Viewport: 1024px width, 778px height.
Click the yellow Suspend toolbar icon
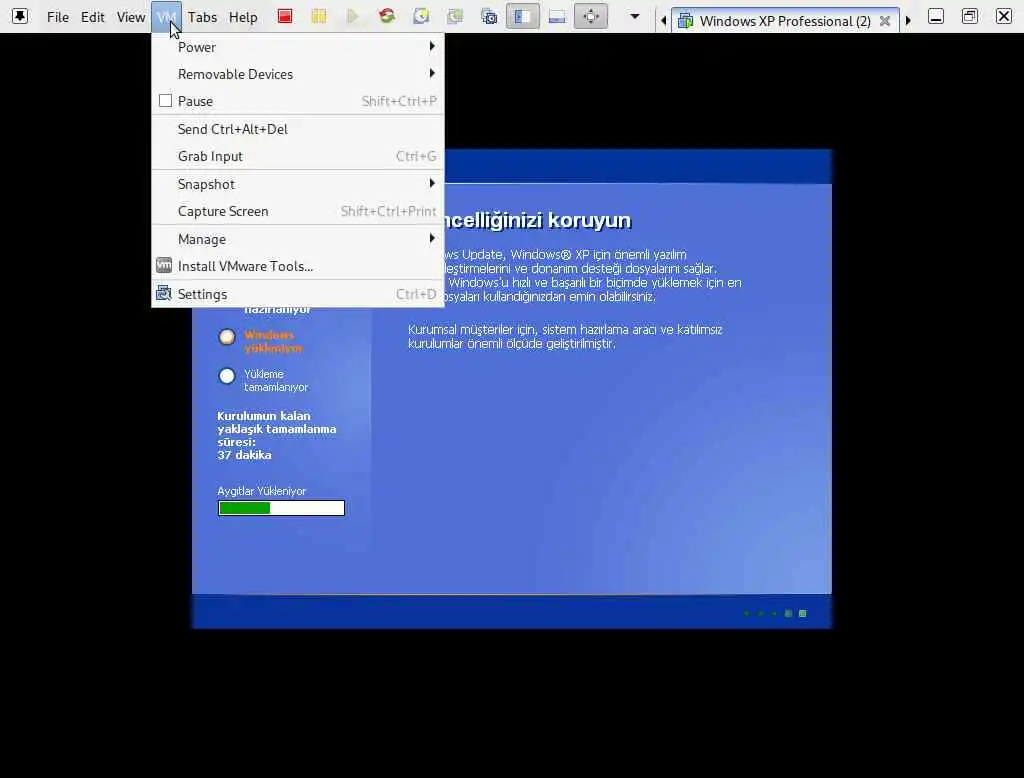[x=319, y=16]
